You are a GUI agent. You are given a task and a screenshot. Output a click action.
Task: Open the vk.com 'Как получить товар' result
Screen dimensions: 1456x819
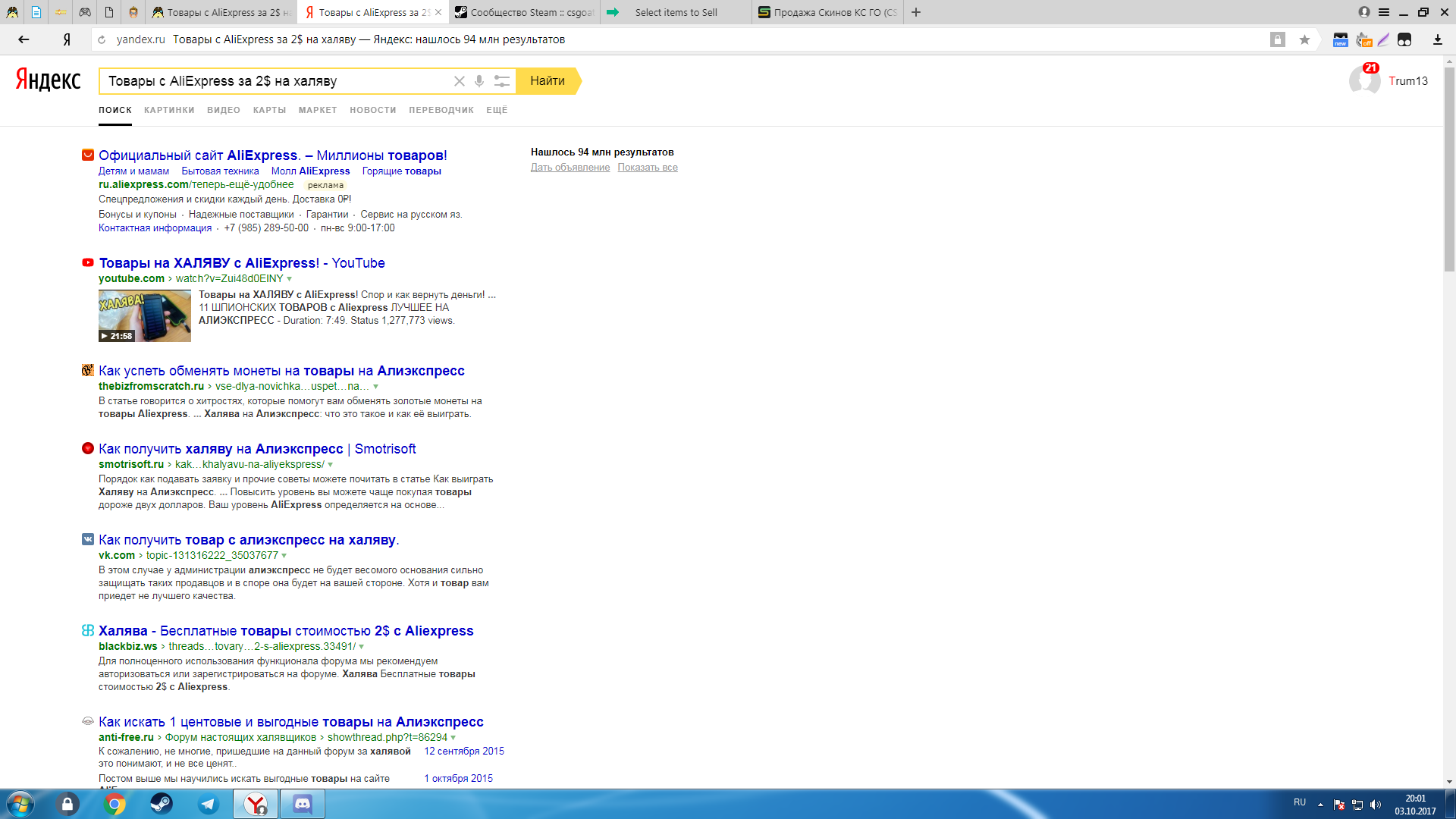tap(249, 540)
